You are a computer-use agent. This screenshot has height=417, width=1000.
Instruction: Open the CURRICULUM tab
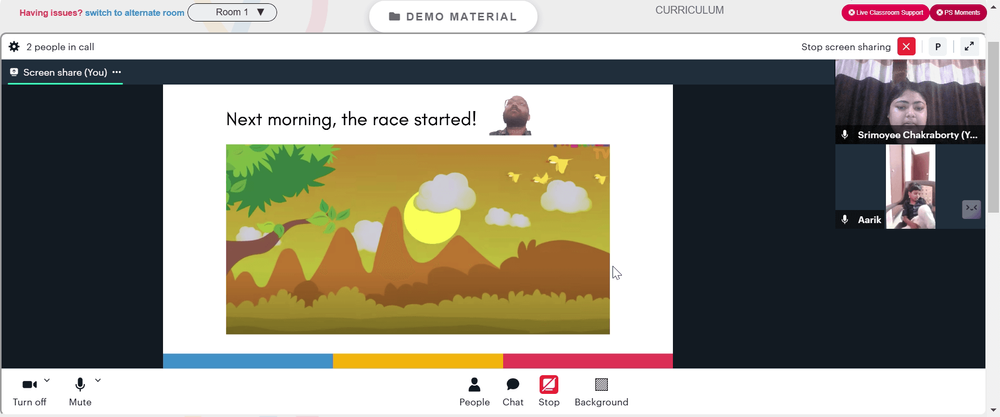click(x=689, y=10)
